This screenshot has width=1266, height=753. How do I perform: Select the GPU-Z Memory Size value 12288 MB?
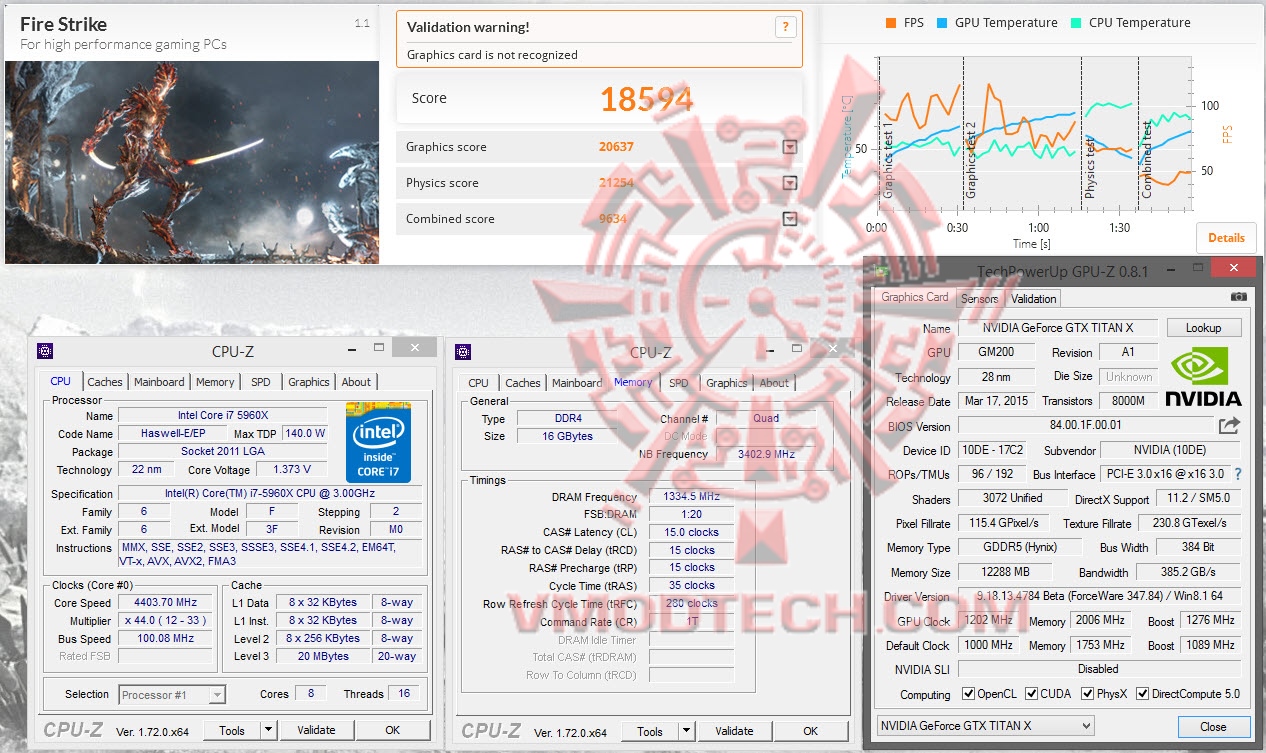[1004, 572]
